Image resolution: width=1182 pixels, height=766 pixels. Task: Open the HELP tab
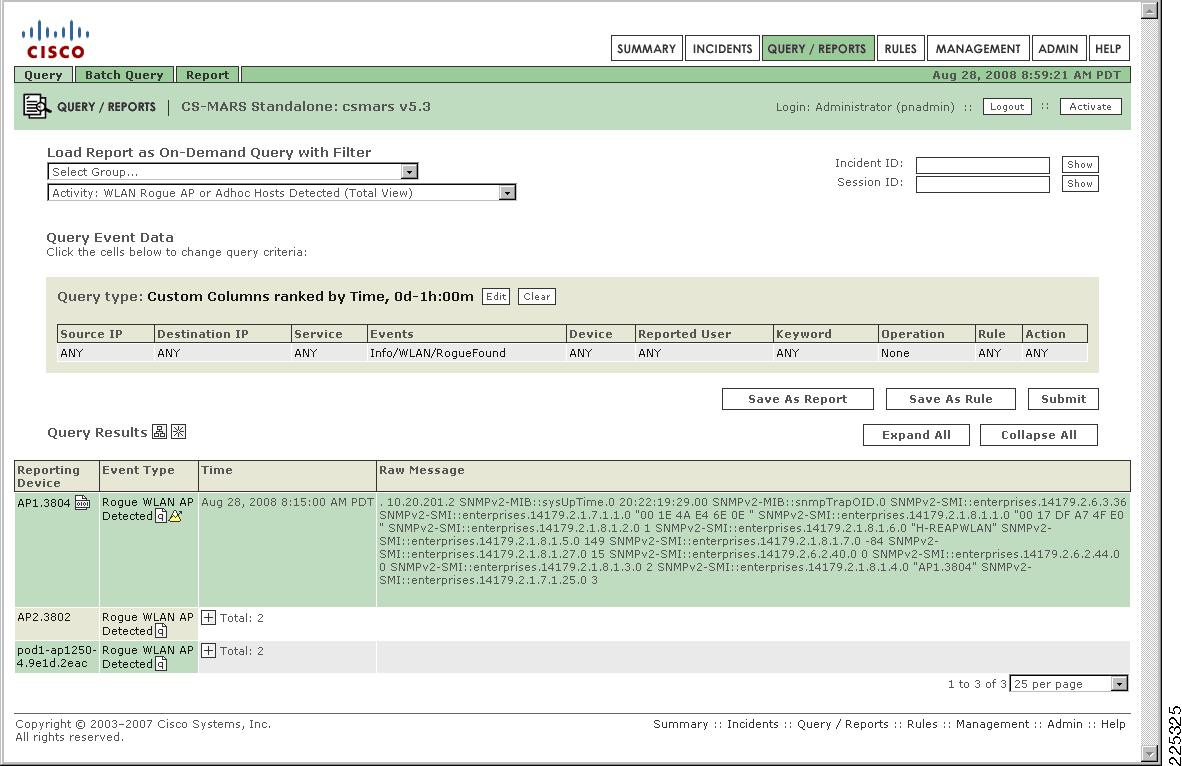tap(1108, 49)
